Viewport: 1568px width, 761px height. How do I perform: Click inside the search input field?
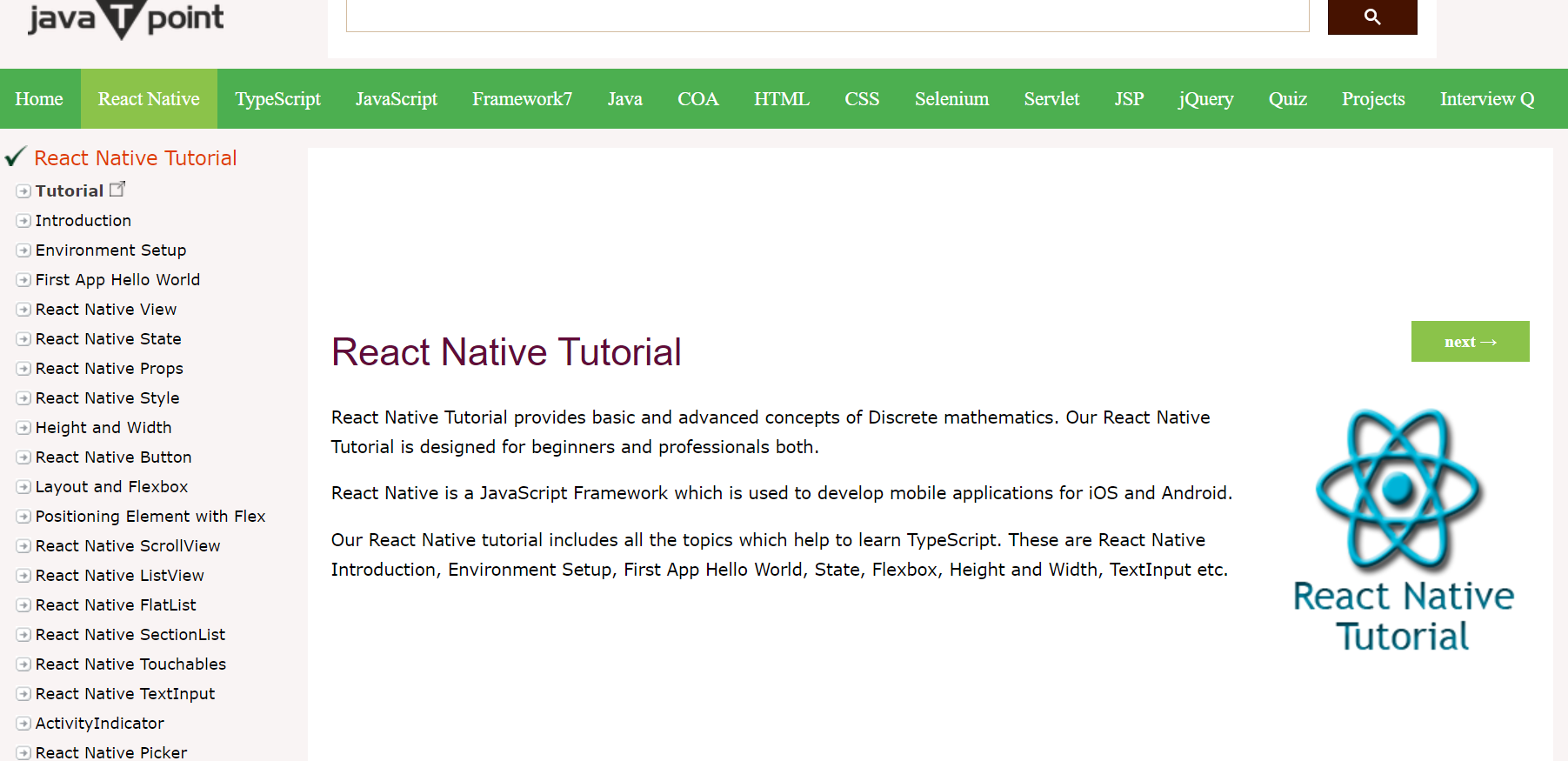point(826,16)
